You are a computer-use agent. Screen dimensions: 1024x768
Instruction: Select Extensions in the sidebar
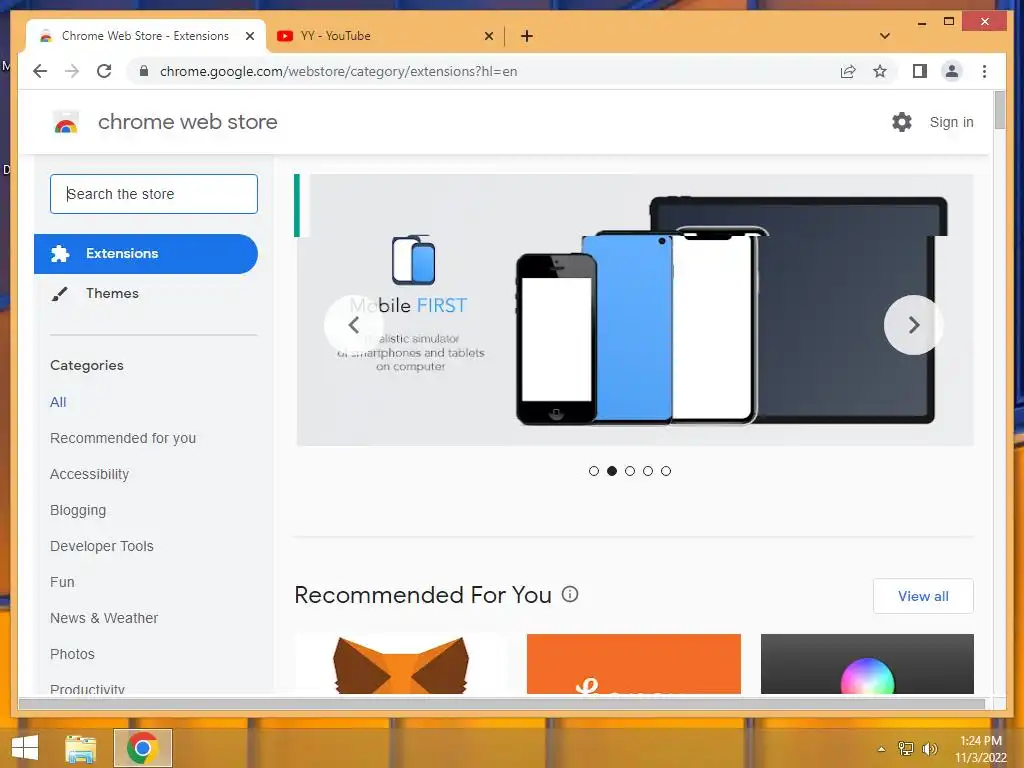[x=146, y=253]
